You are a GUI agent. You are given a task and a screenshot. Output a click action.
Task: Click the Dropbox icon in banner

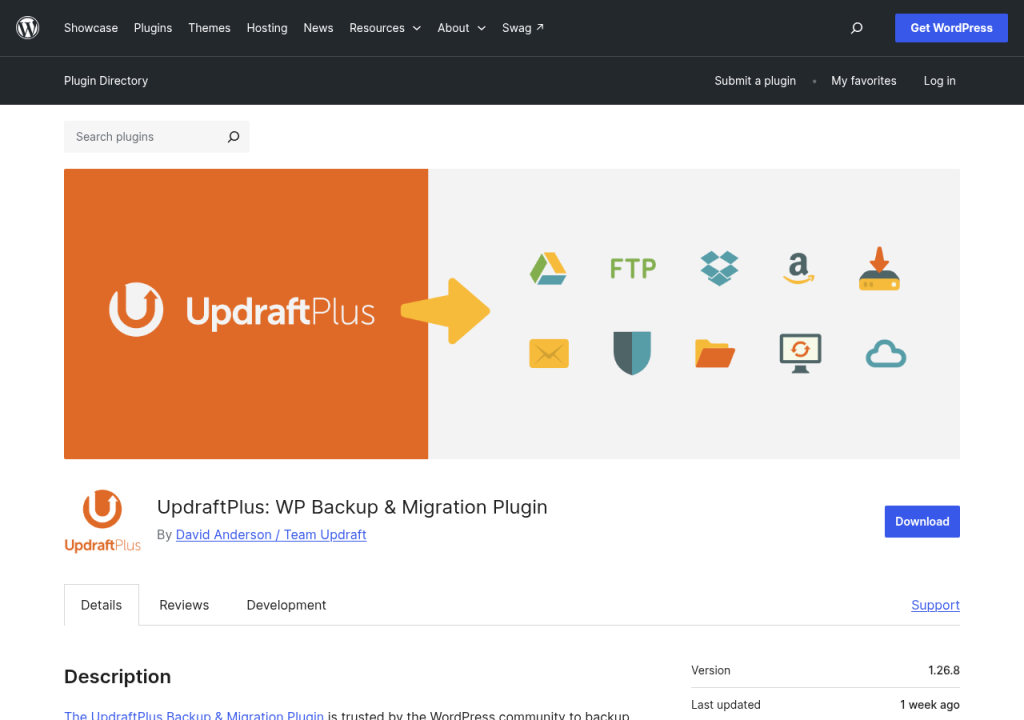click(x=719, y=269)
